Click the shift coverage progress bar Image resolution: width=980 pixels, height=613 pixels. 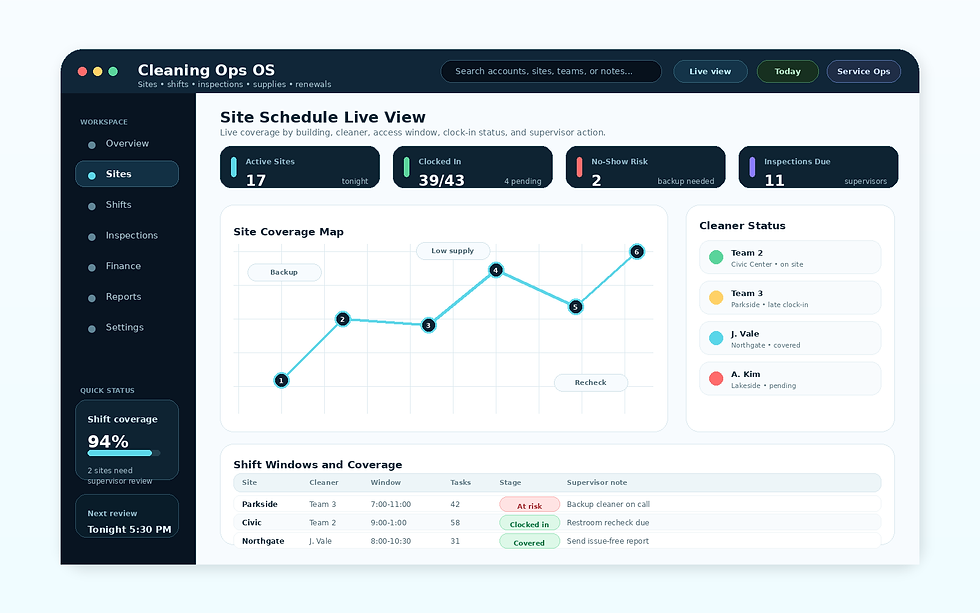(124, 453)
